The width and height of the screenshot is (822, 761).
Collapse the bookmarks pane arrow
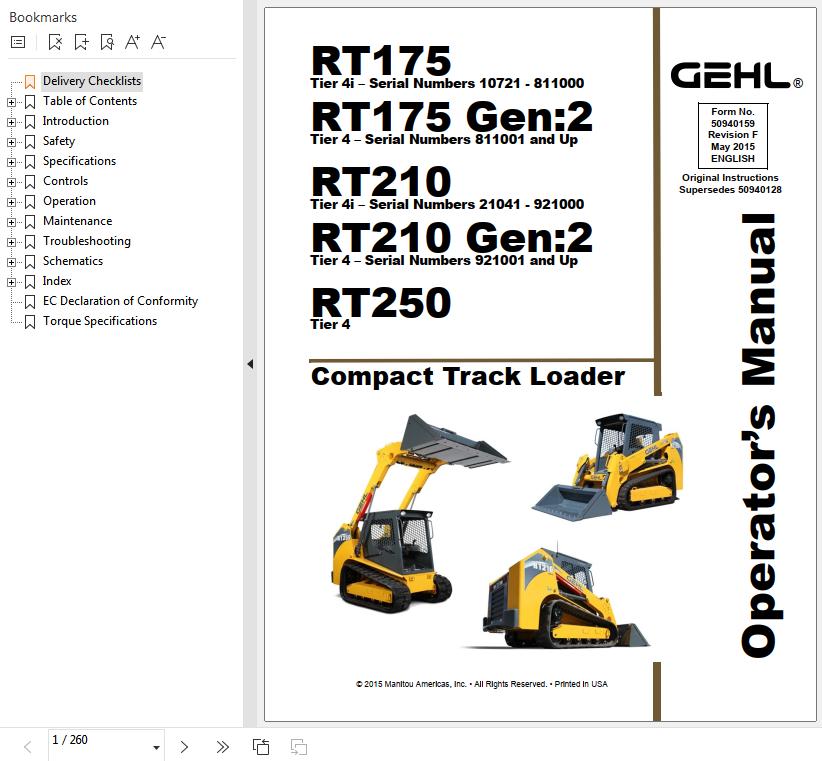(250, 364)
